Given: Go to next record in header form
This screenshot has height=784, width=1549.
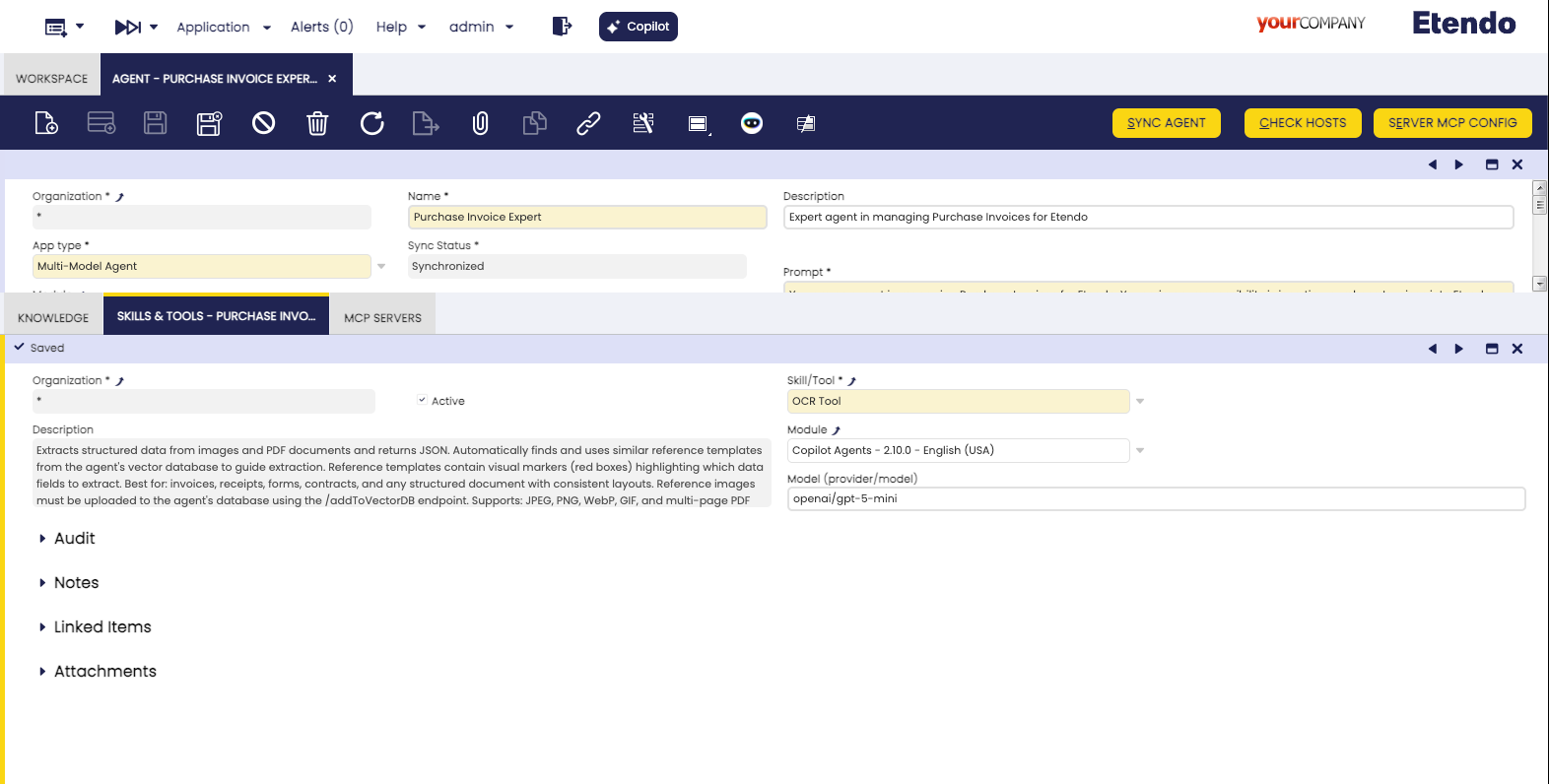Looking at the screenshot, I should coord(1459,164).
